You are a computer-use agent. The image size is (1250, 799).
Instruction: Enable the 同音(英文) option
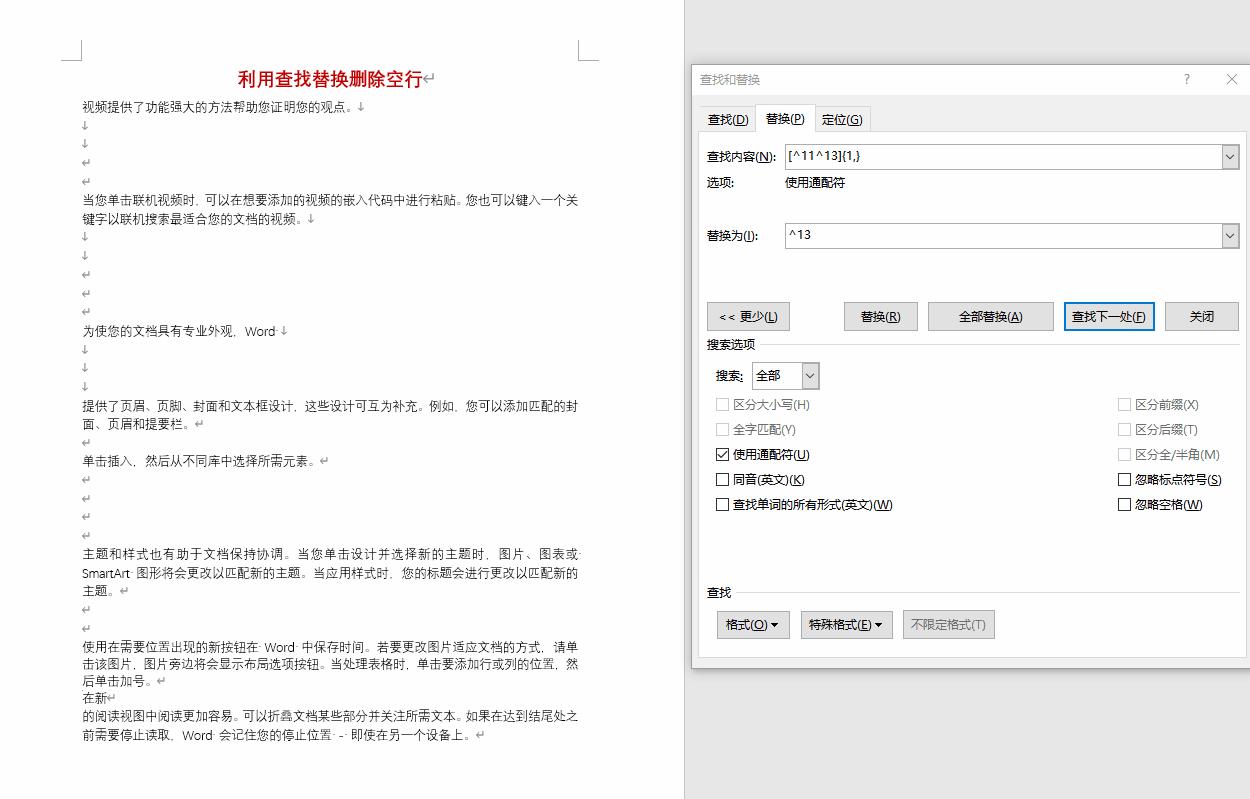723,479
